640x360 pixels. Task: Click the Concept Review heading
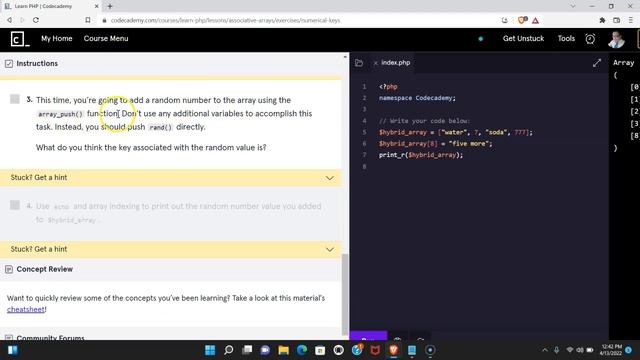(44, 269)
